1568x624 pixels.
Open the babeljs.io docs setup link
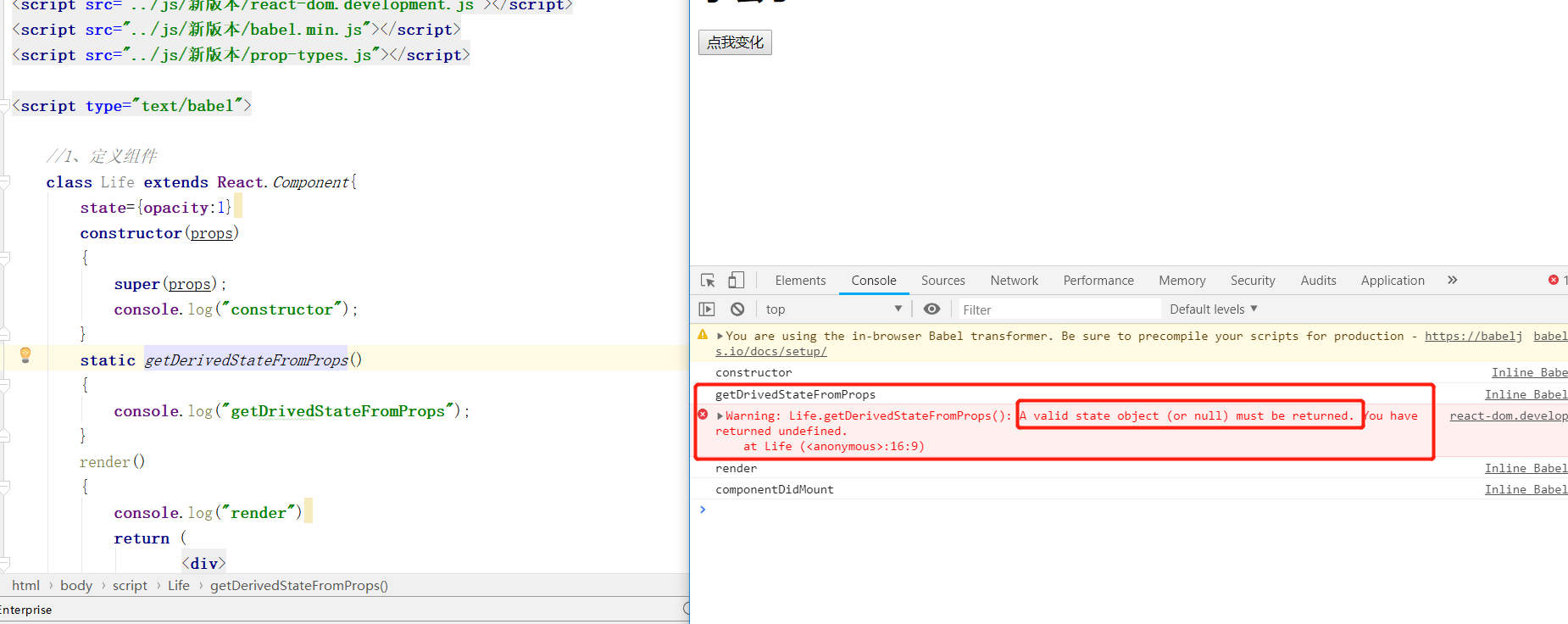click(x=1473, y=336)
